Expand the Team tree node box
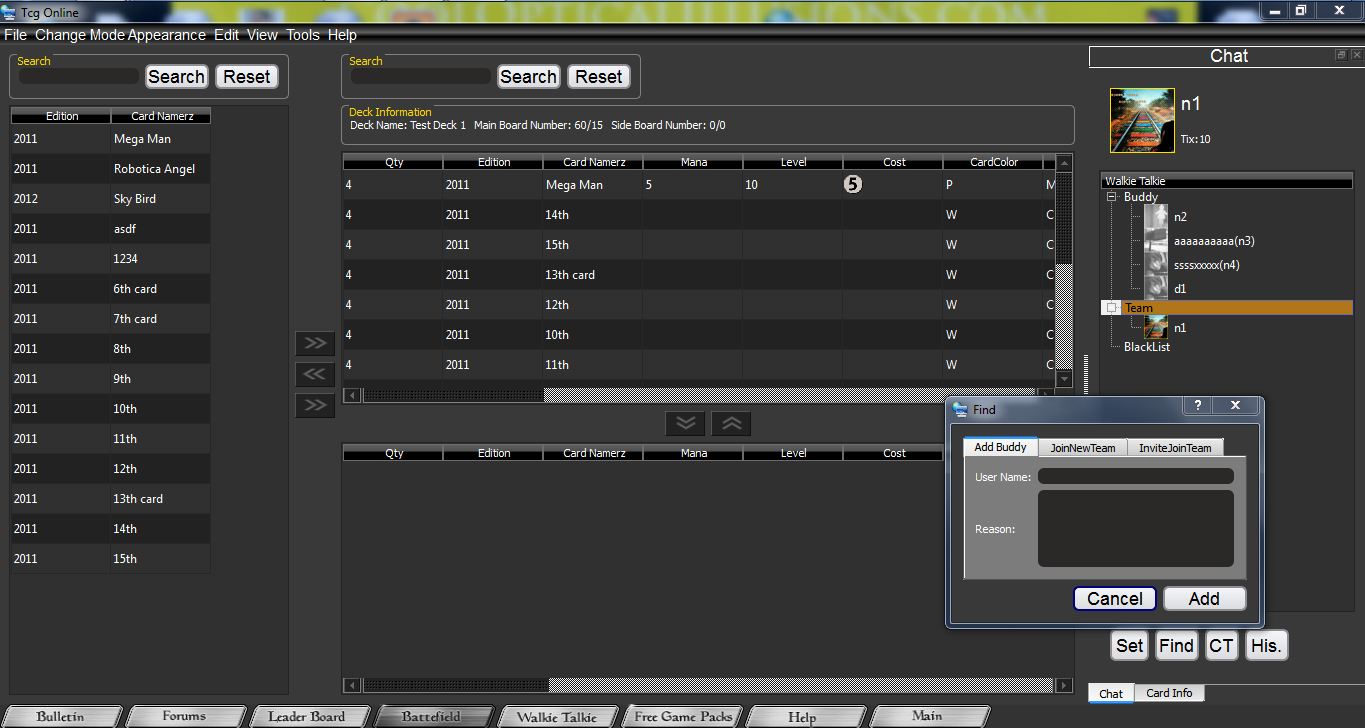This screenshot has width=1365, height=728. (1111, 308)
